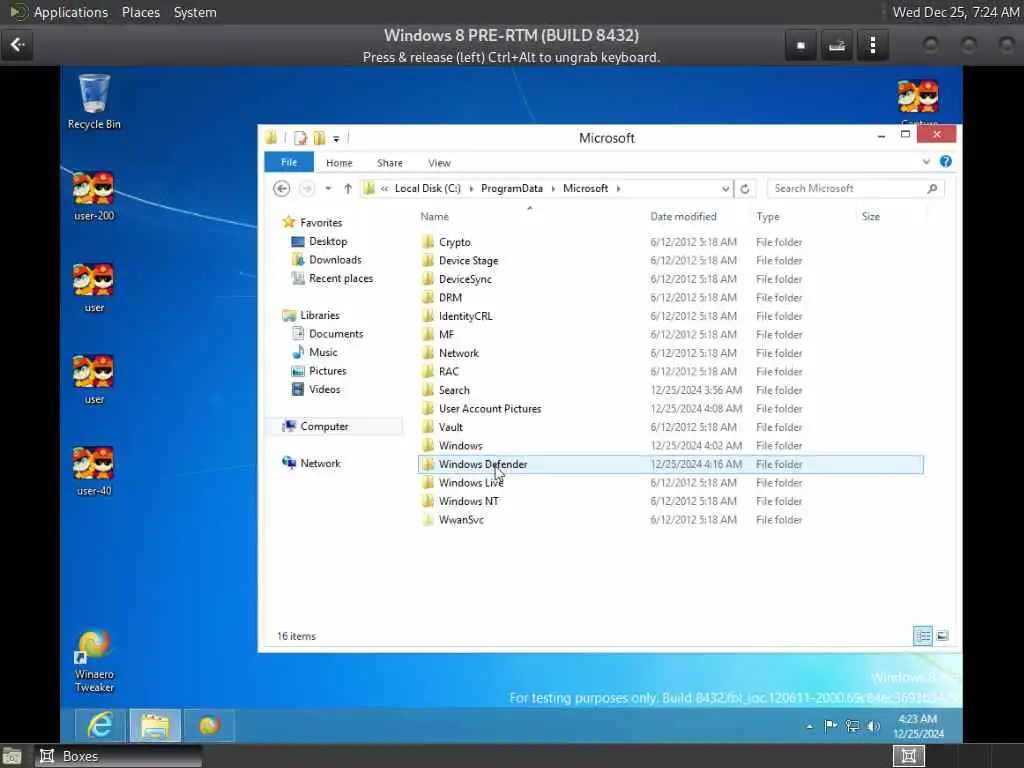This screenshot has width=1024, height=768.
Task: Open Explorer help question mark
Action: pos(945,161)
